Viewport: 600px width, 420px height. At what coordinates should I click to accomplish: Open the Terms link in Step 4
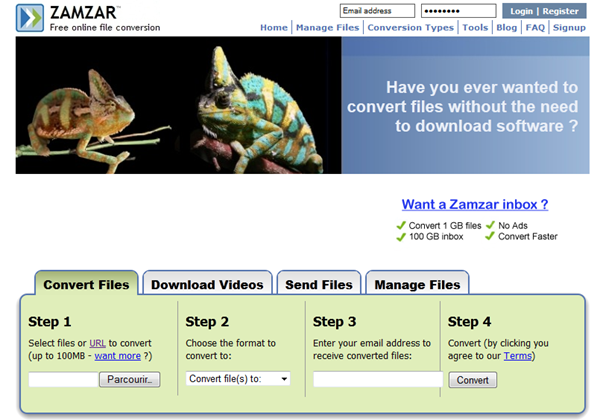tap(518, 356)
